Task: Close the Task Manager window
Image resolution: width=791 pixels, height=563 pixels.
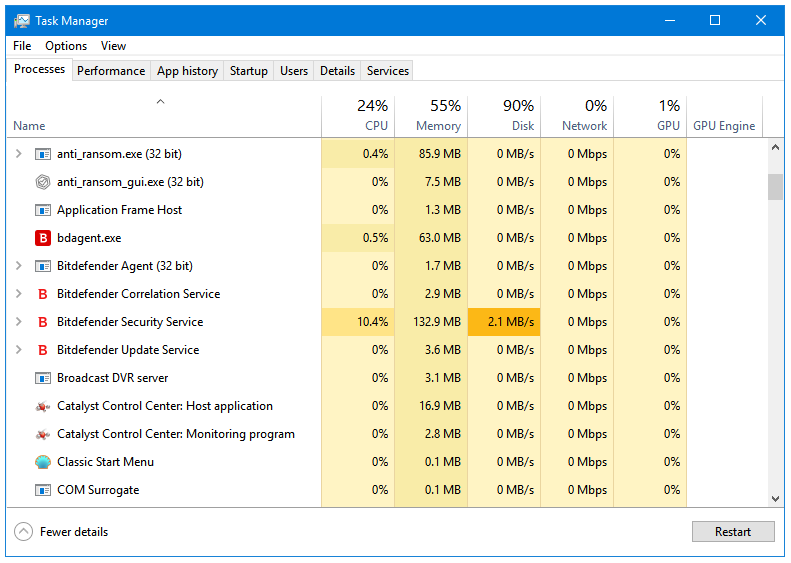Action: click(x=761, y=21)
